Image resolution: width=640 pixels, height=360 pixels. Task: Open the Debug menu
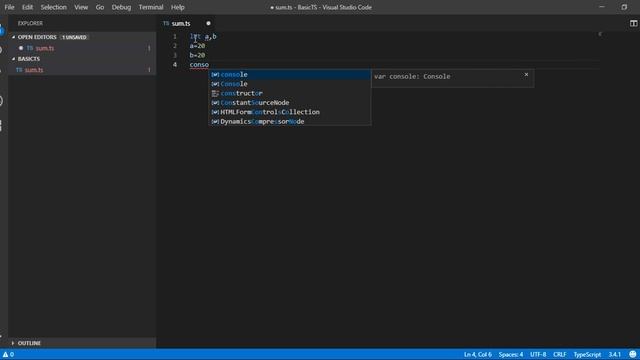click(121, 7)
